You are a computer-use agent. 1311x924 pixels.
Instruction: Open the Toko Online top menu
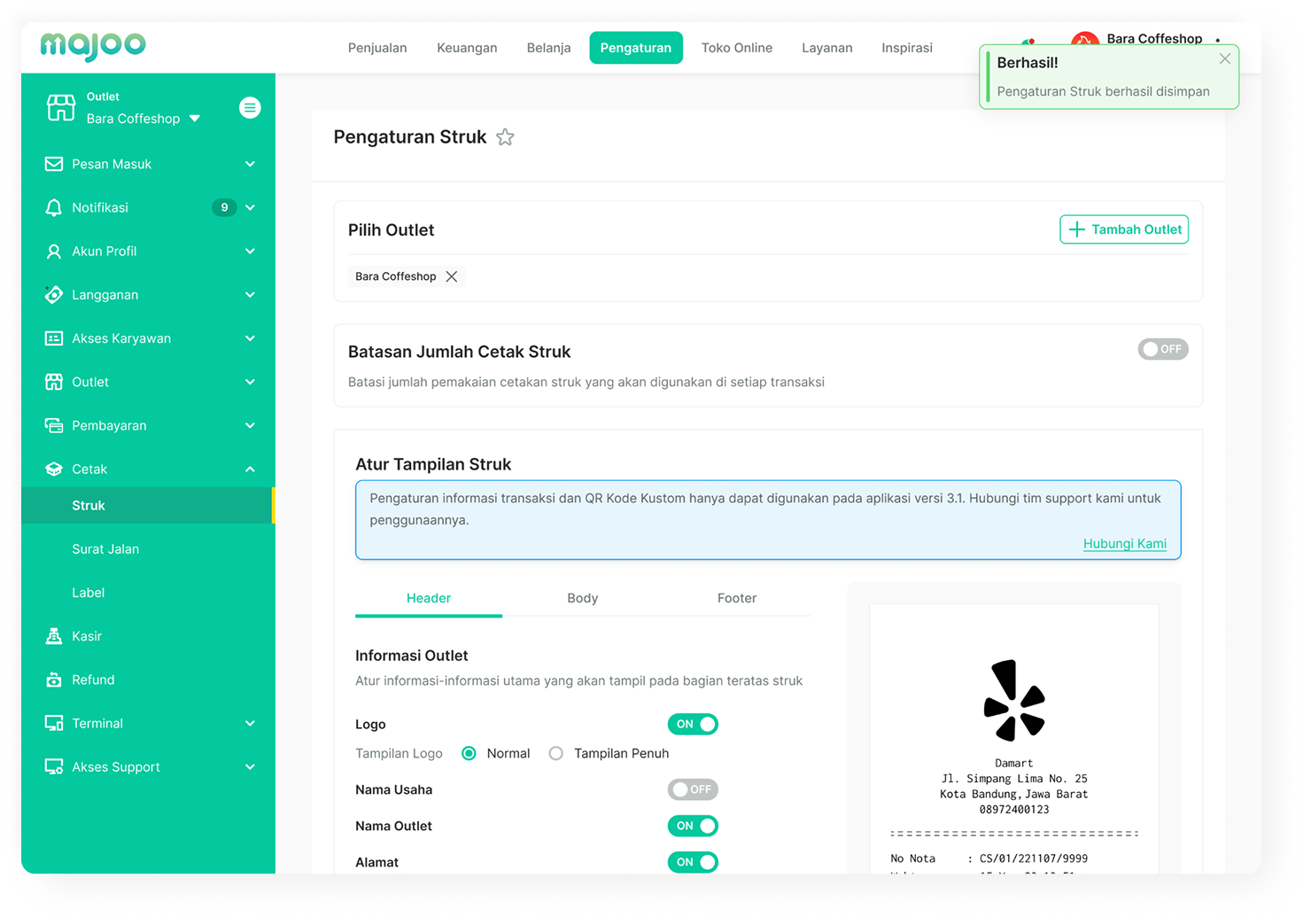click(737, 48)
